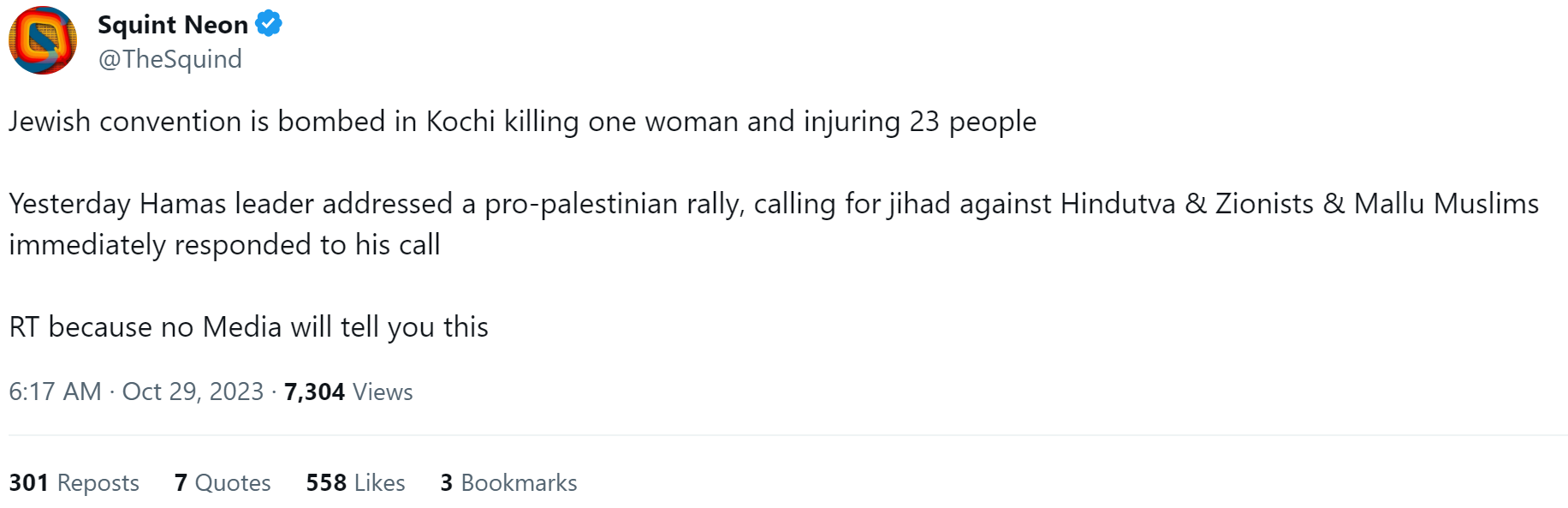This screenshot has height=508, width=1568.
Task: Click the 6:17 AM timestamp
Action: (55, 391)
